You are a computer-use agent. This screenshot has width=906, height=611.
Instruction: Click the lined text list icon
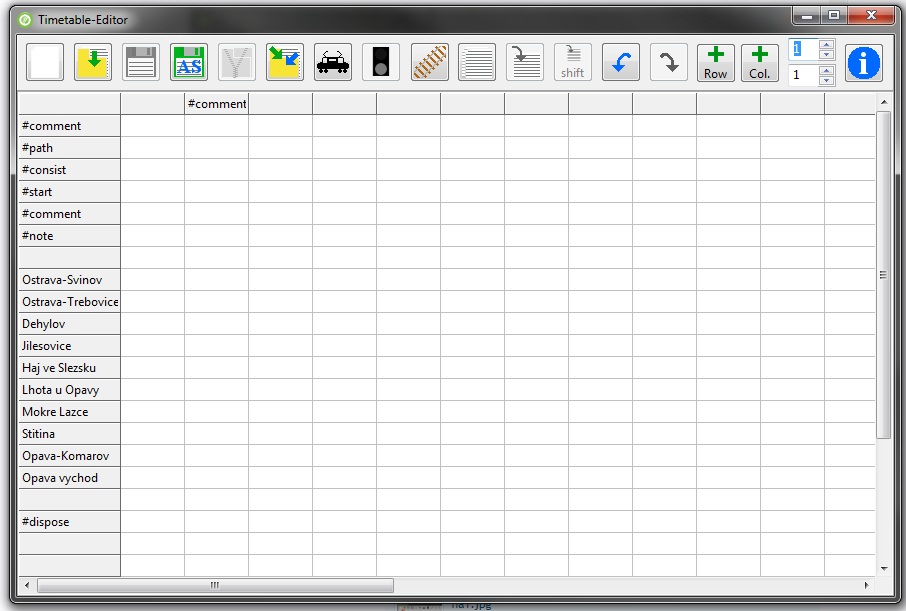[x=477, y=62]
